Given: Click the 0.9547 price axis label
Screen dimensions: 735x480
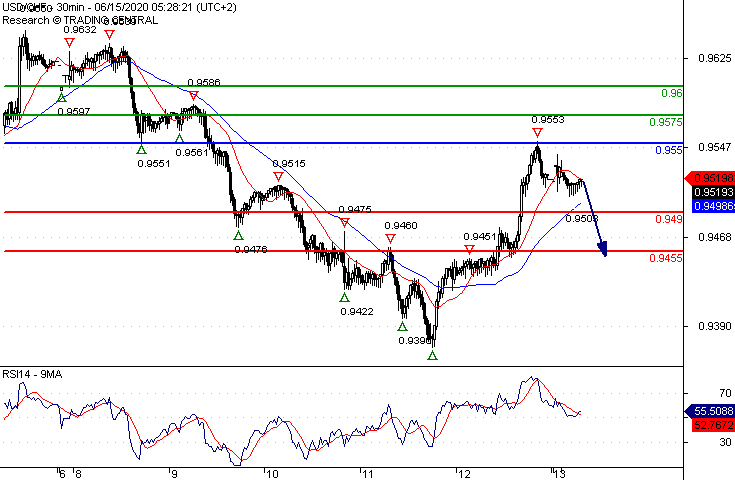Looking at the screenshot, I should 715,147.
